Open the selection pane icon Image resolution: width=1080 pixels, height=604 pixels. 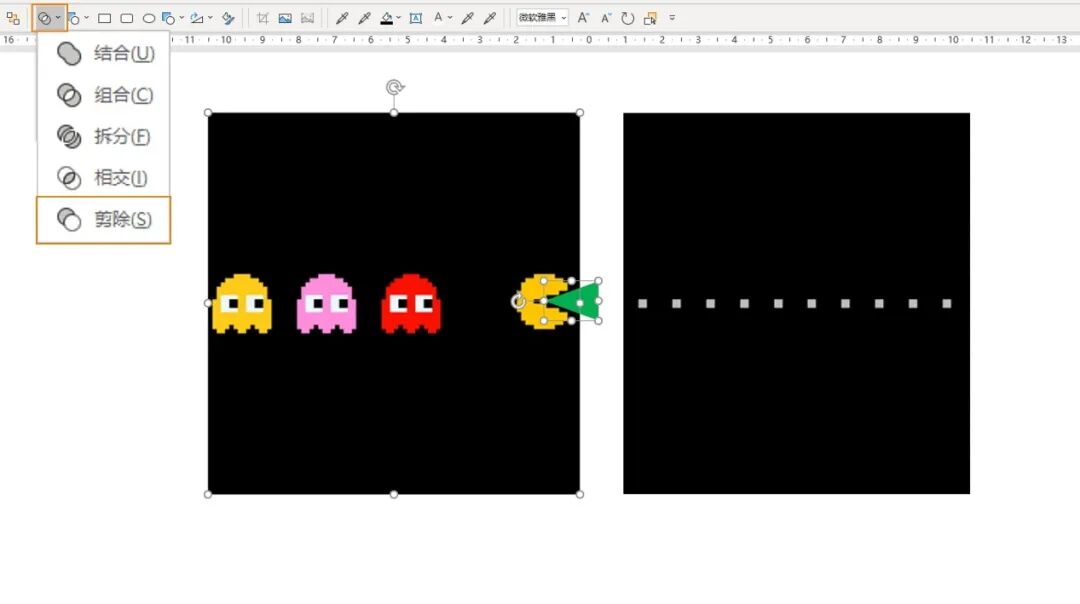point(650,19)
